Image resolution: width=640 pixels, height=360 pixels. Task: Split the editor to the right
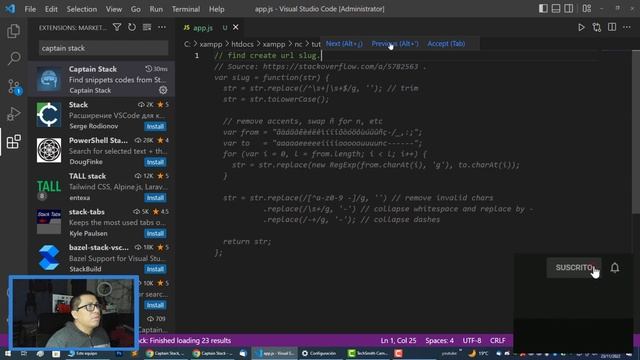(612, 27)
